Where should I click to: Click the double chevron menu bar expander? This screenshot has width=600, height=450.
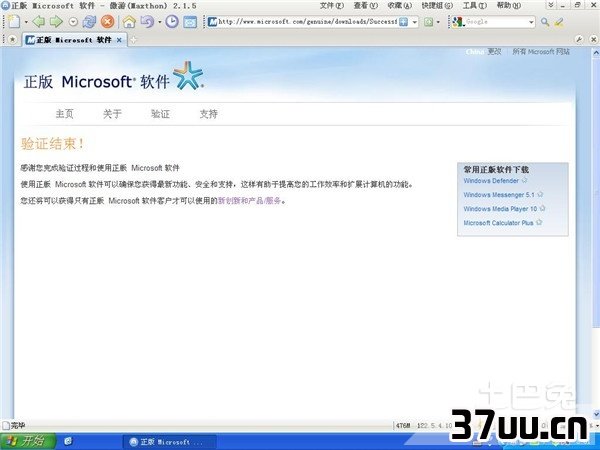point(551,5)
